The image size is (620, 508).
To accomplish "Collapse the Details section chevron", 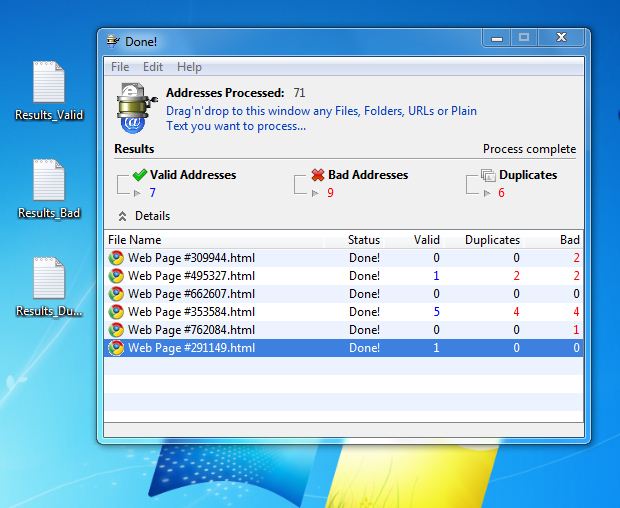I will [x=122, y=216].
